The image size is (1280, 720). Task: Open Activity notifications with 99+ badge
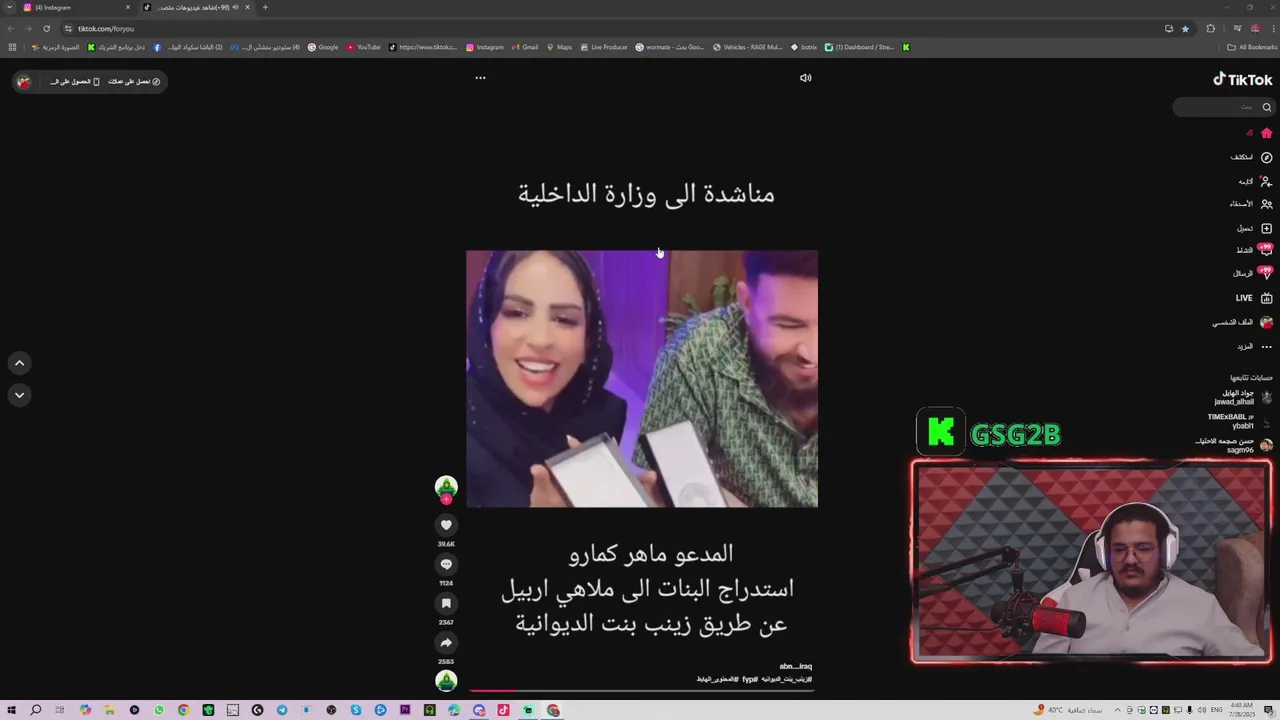coord(1254,250)
